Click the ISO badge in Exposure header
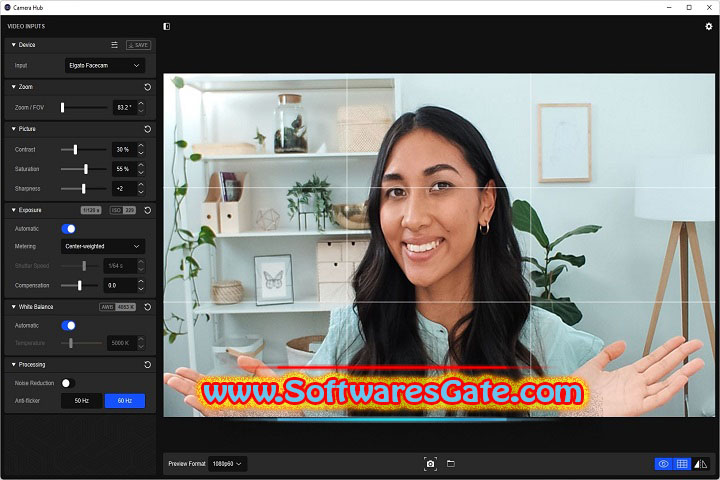The width and height of the screenshot is (720, 480). [123, 210]
